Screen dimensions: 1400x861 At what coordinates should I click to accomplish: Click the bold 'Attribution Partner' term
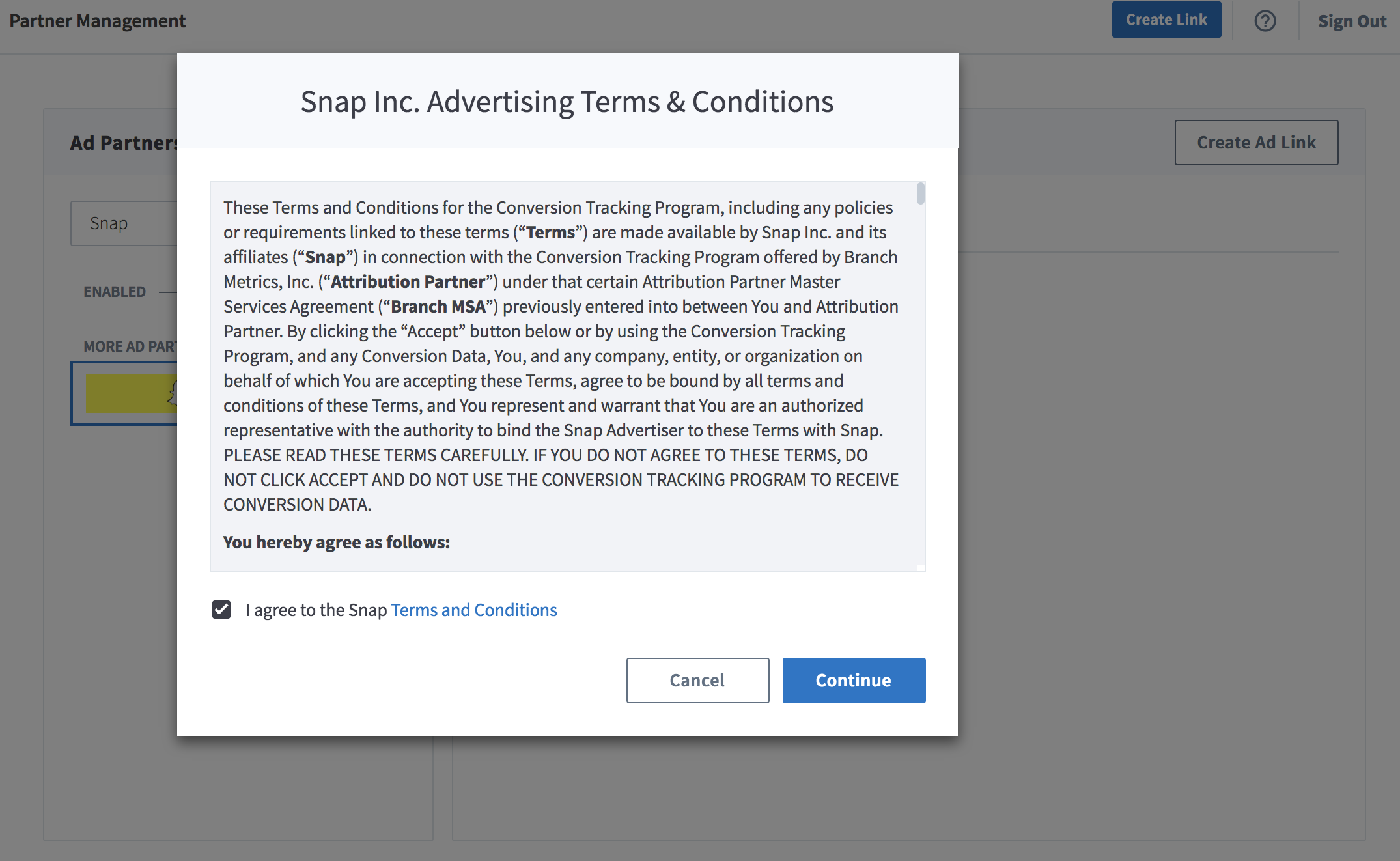(408, 282)
